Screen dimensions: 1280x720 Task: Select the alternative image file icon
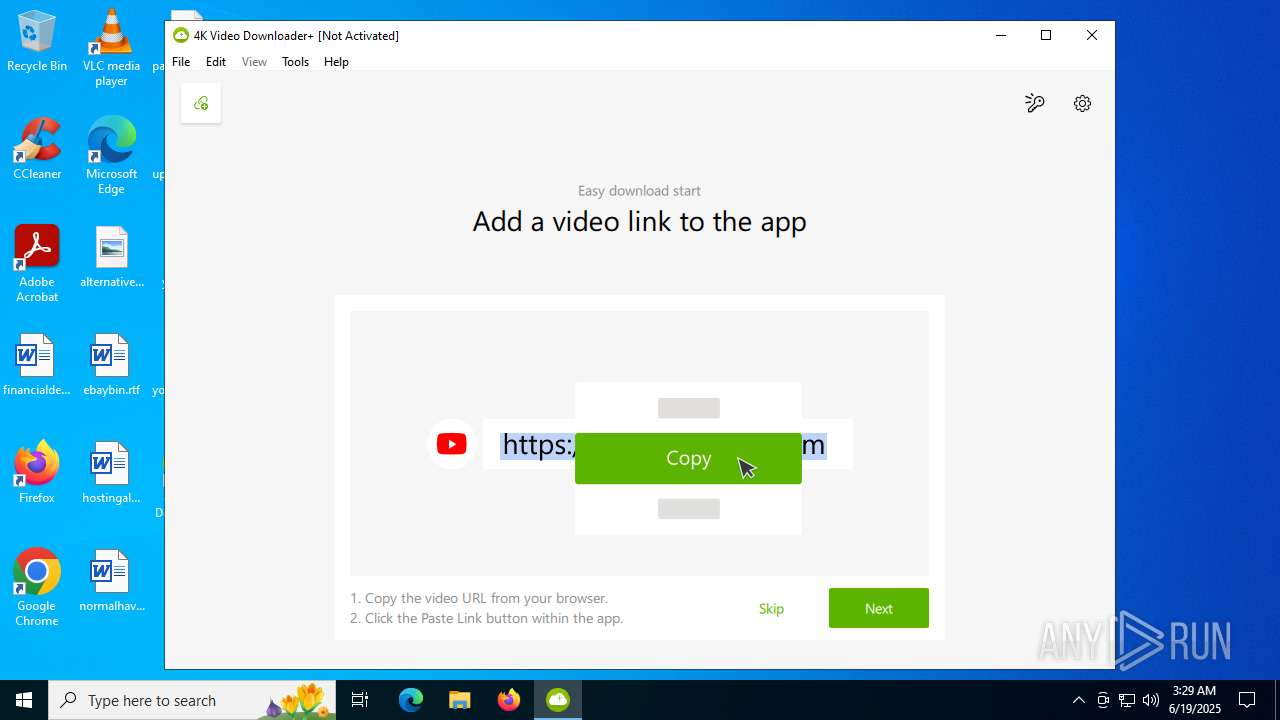pos(111,258)
